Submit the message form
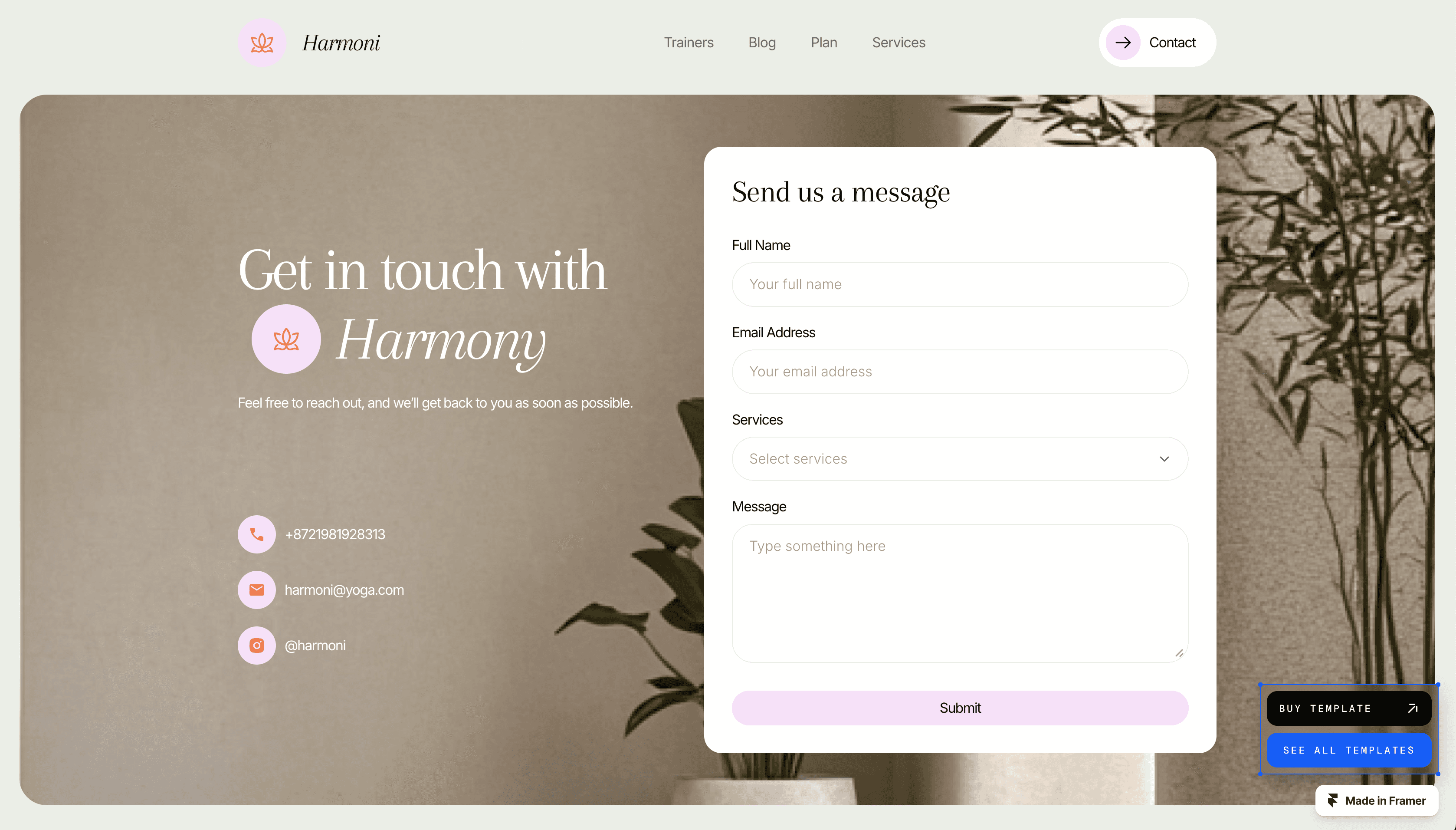Viewport: 1456px width, 830px height. [960, 708]
